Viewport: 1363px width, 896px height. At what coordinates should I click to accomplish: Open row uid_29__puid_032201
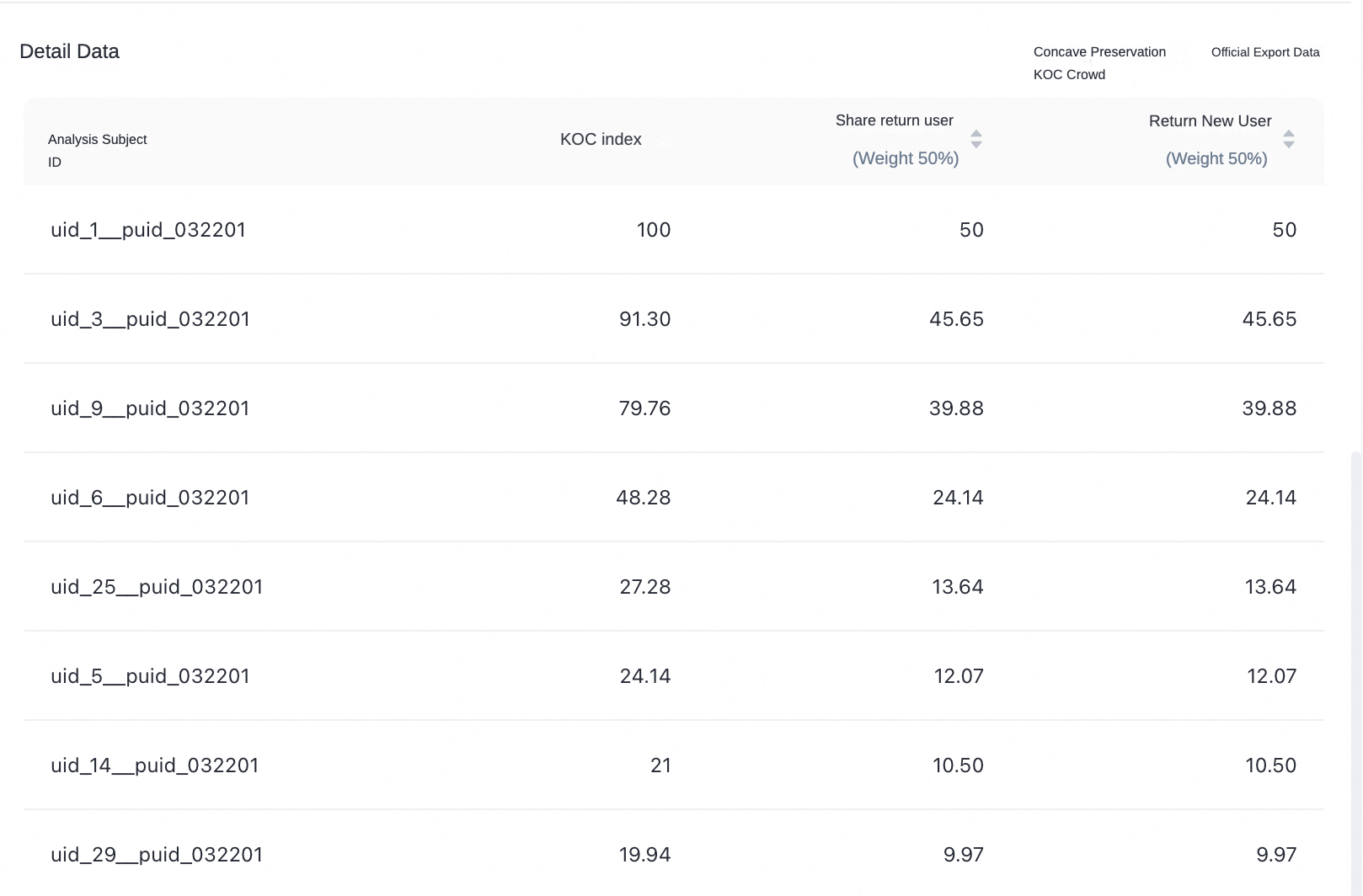pyautogui.click(x=674, y=854)
